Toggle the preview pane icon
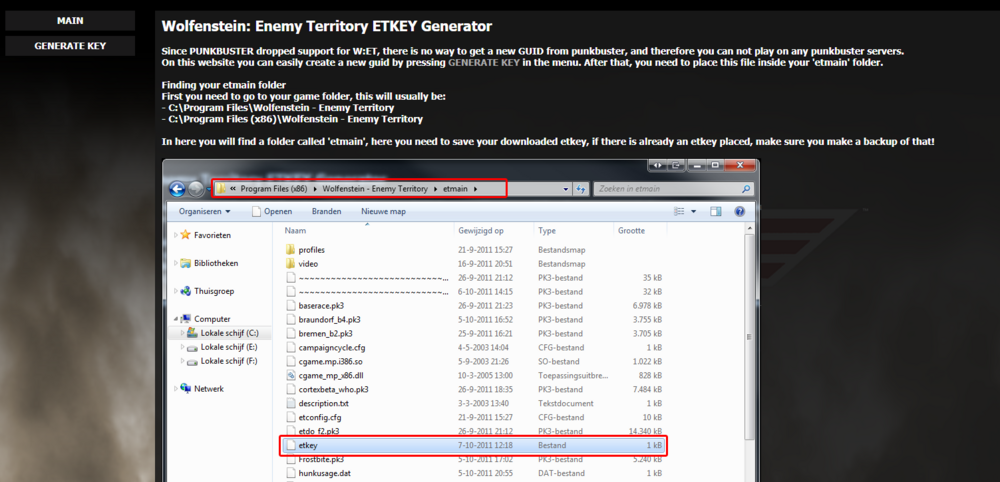Image resolution: width=1000 pixels, height=482 pixels. (716, 211)
